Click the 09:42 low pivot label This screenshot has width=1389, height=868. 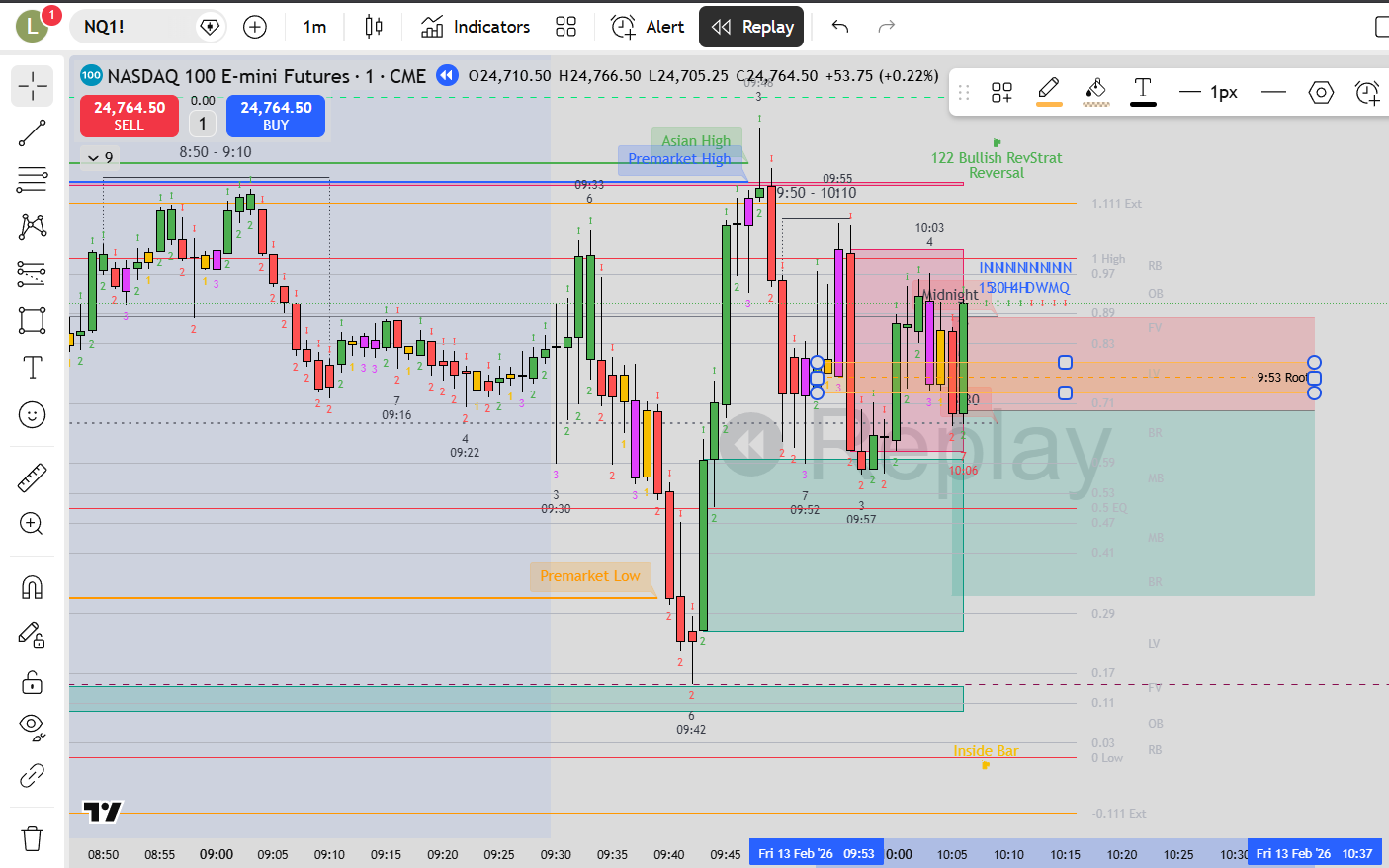point(691,730)
